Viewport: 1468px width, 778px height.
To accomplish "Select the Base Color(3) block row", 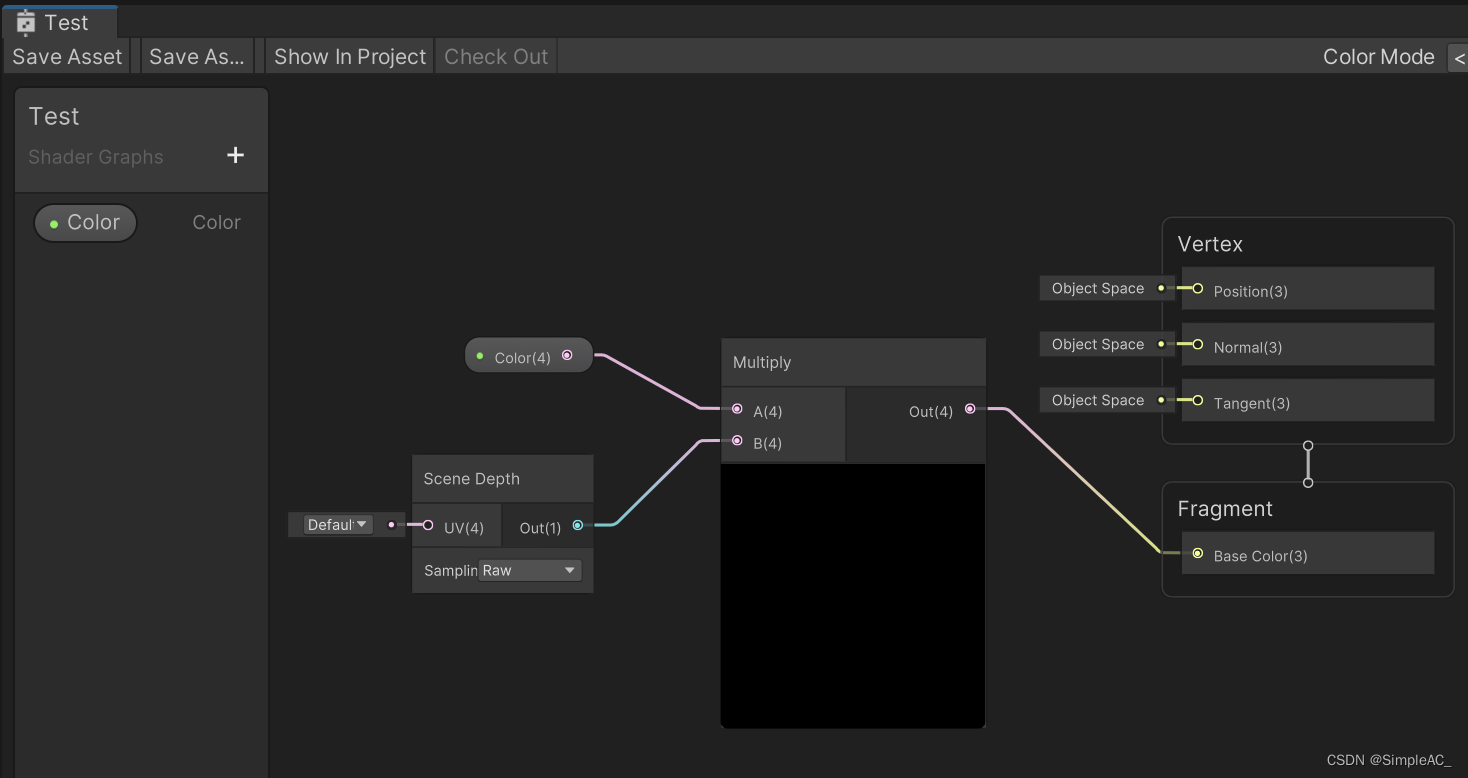I will coord(1308,554).
